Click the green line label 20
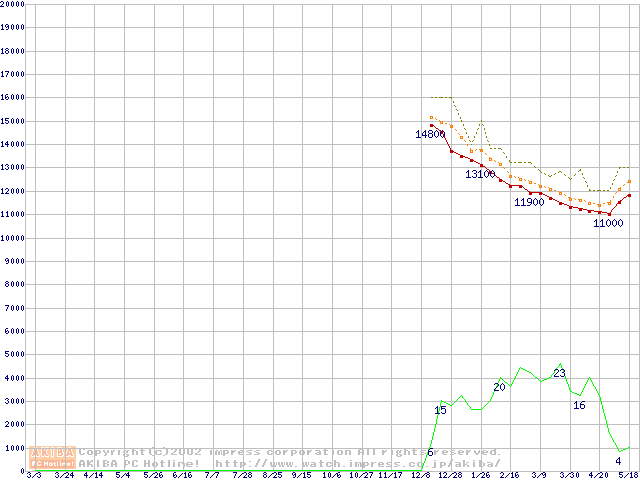This screenshot has height=480, width=640. click(x=499, y=387)
